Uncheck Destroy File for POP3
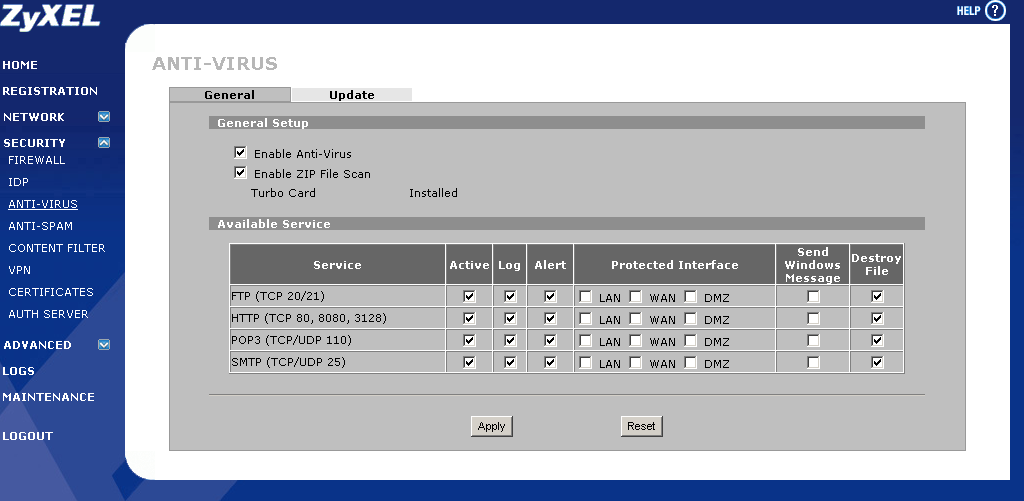The height and width of the screenshot is (501, 1024). pyautogui.click(x=877, y=340)
